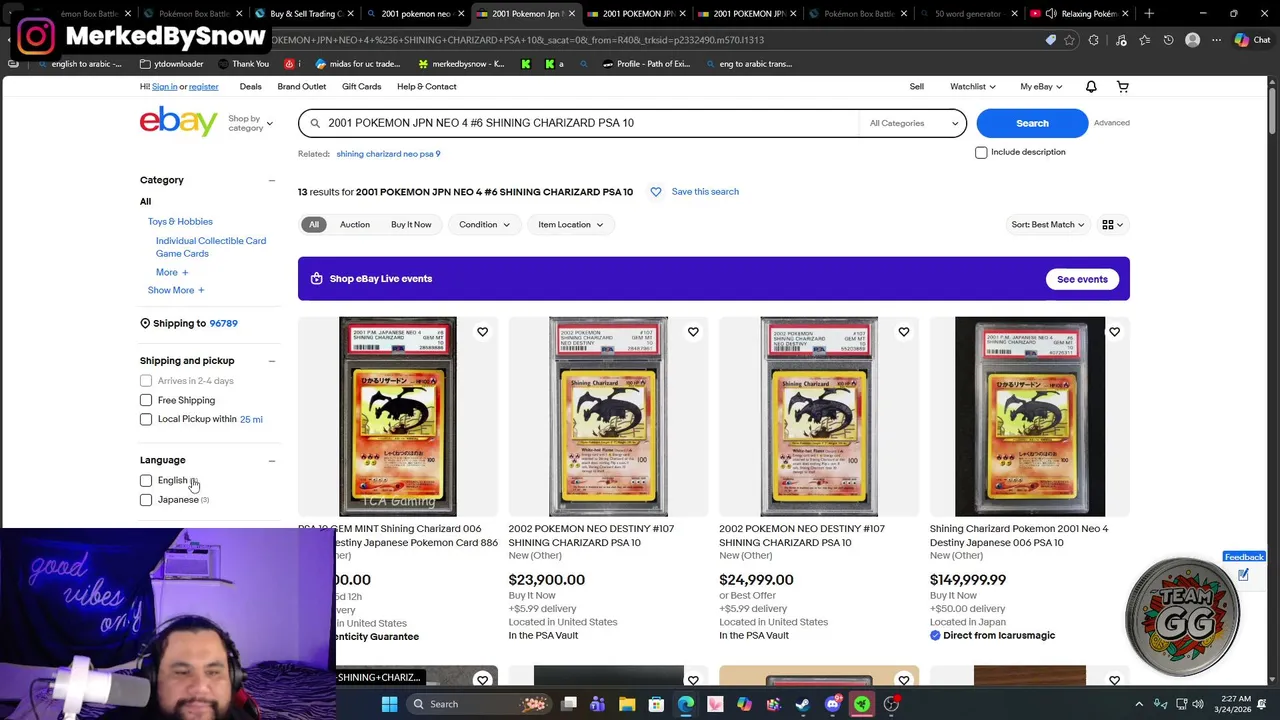Open the Help & Contact link
The height and width of the screenshot is (720, 1280).
426,87
